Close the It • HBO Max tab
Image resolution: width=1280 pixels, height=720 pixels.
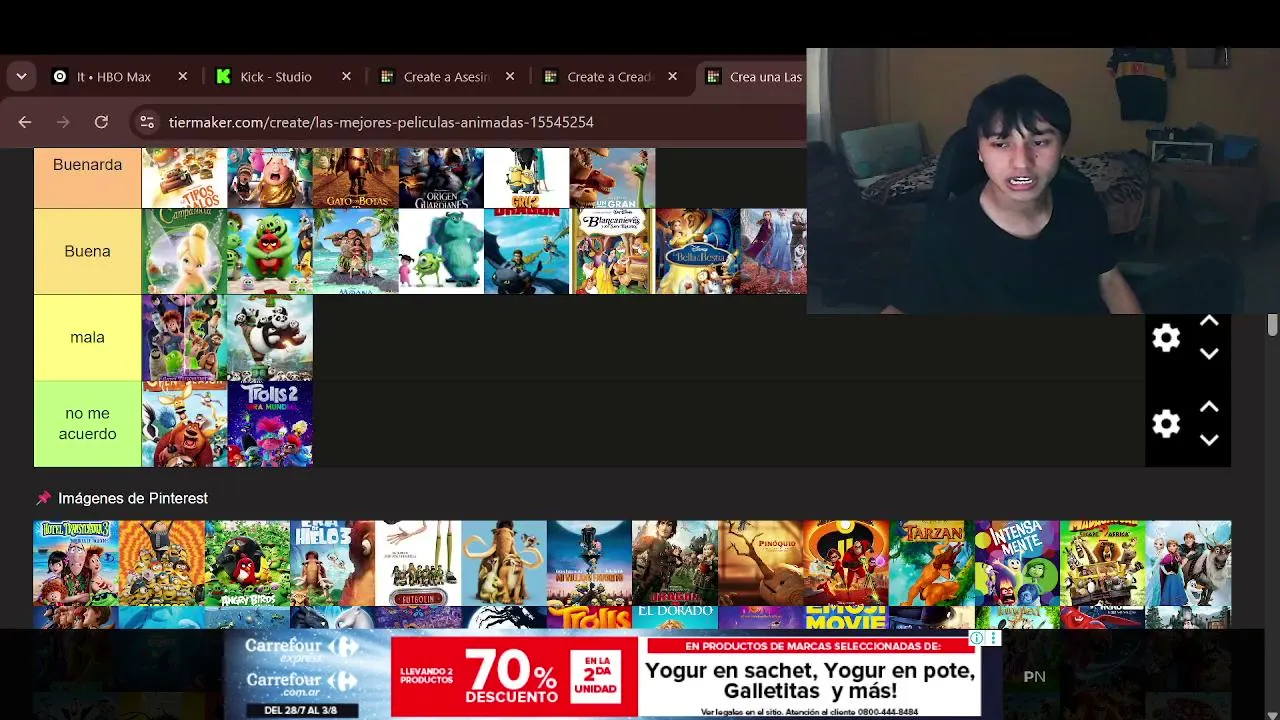(183, 77)
